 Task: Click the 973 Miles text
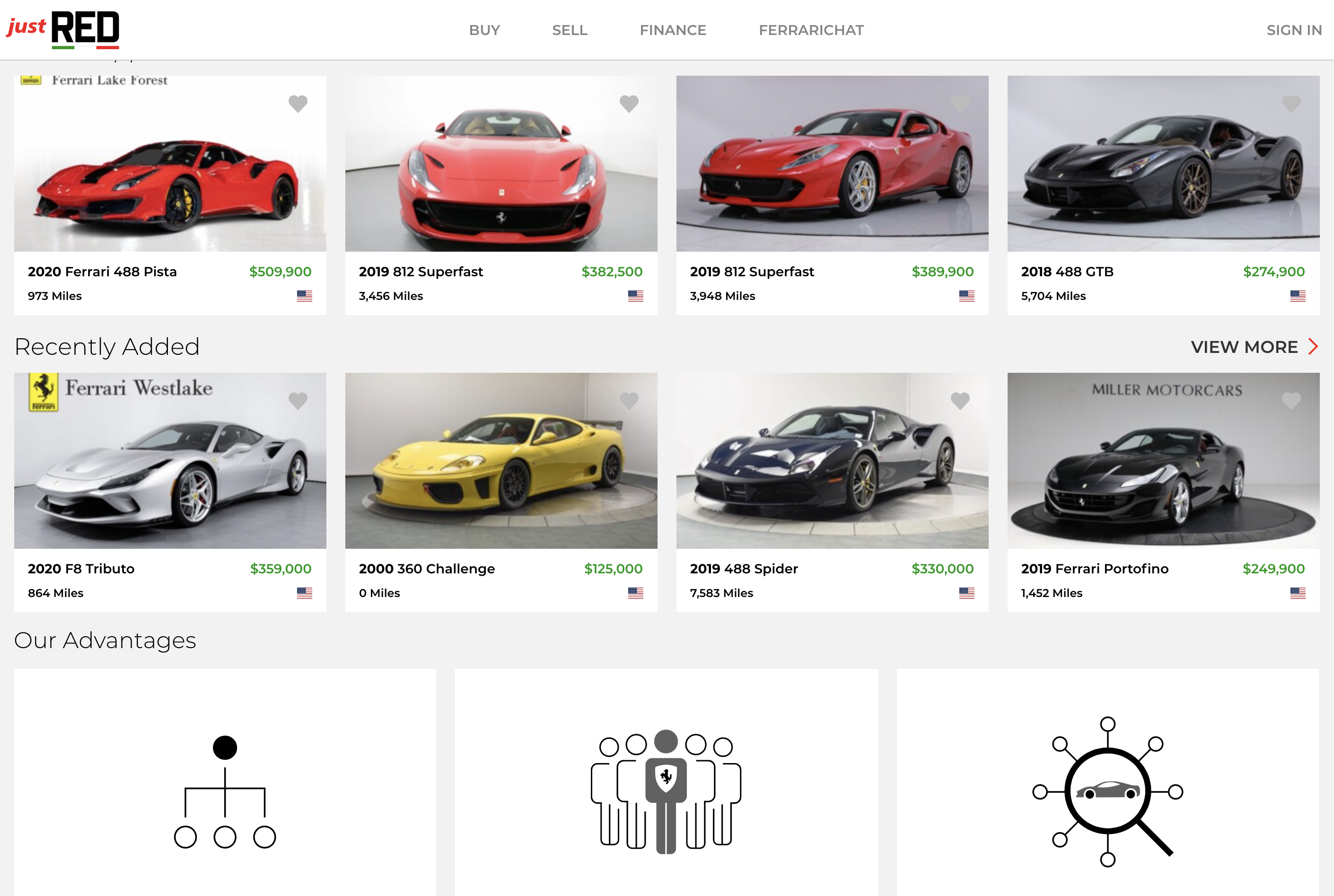click(x=55, y=296)
